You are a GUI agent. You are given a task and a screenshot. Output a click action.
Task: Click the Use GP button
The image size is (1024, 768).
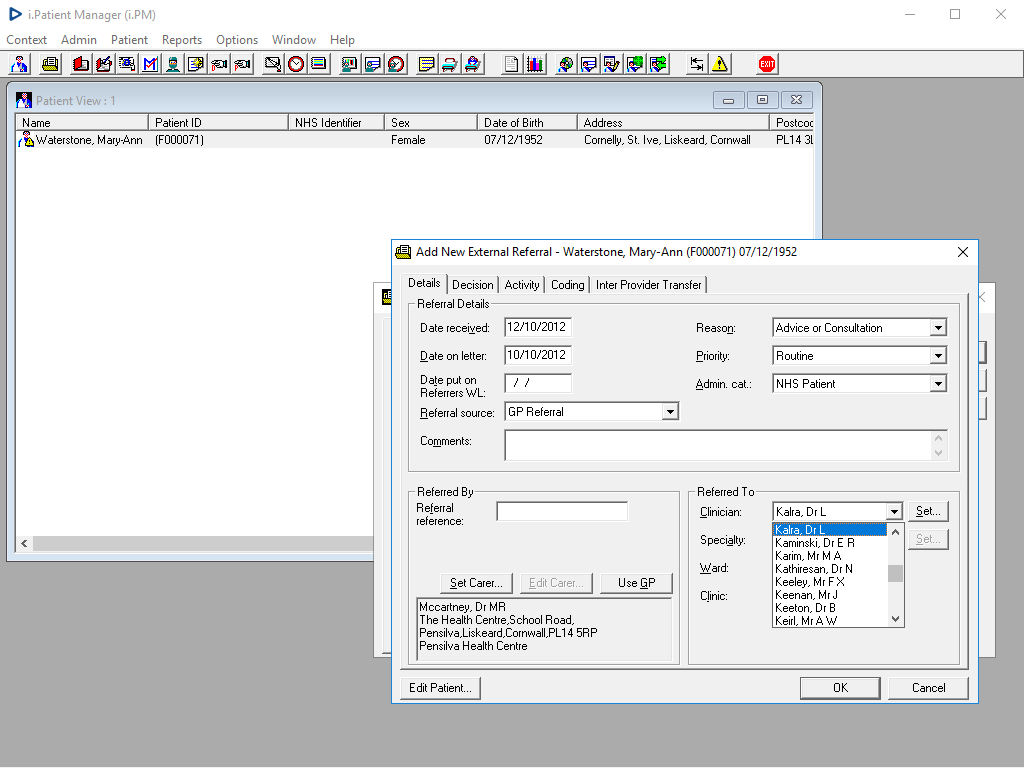pos(636,583)
